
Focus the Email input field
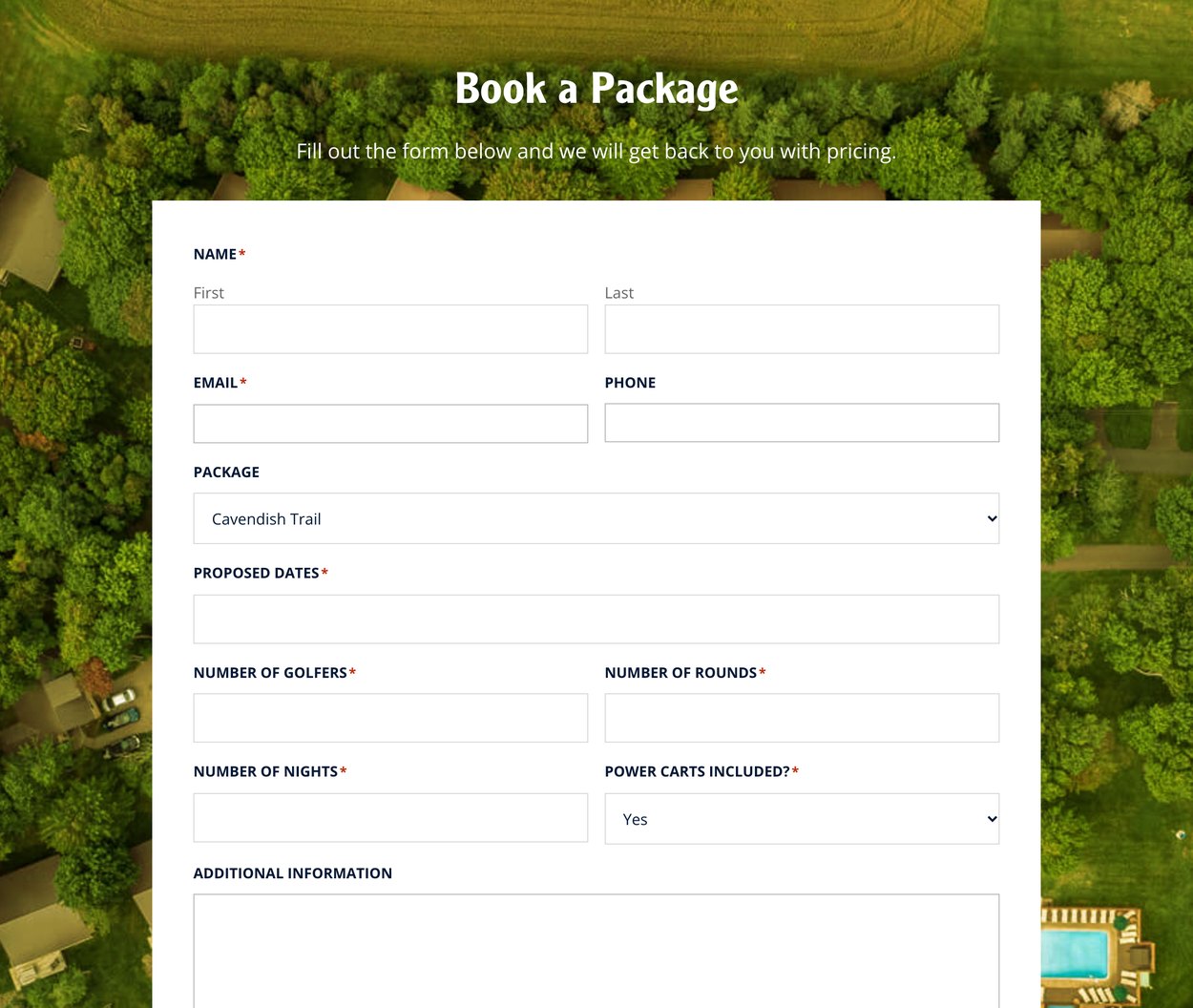pyautogui.click(x=390, y=424)
